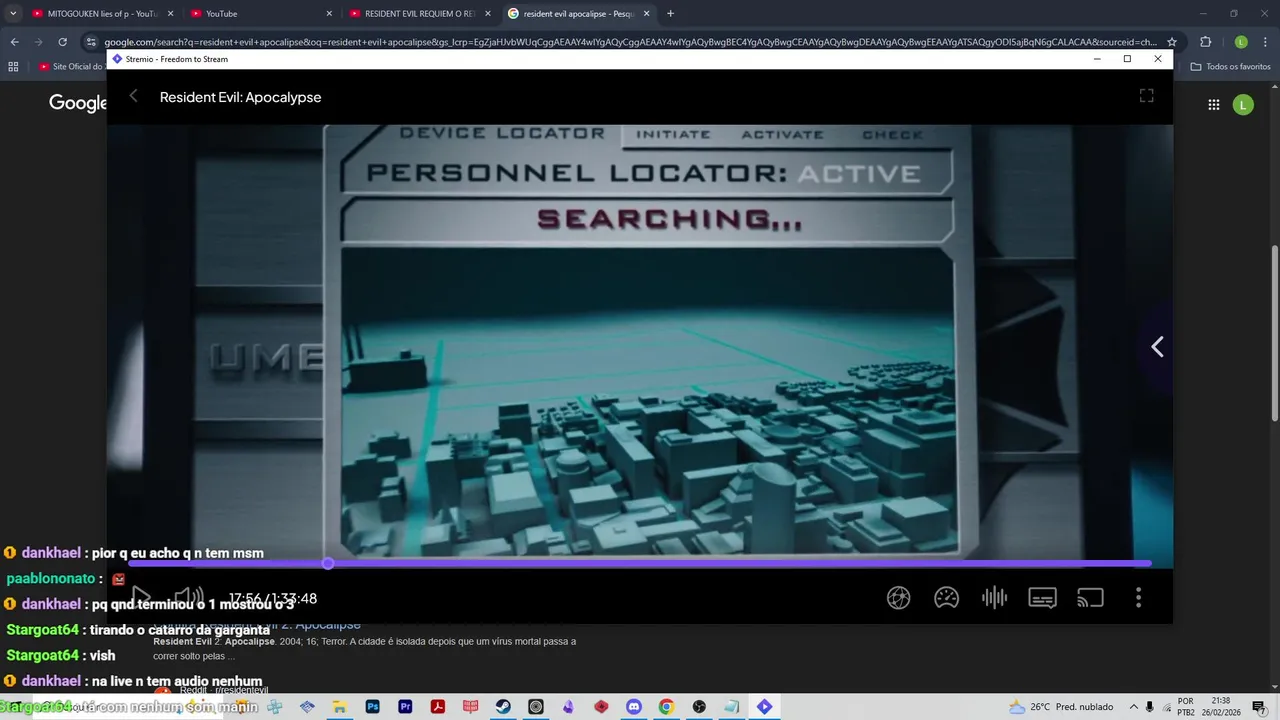Image resolution: width=1280 pixels, height=720 pixels.
Task: Open the audio tracks waveform icon
Action: pyautogui.click(x=994, y=598)
